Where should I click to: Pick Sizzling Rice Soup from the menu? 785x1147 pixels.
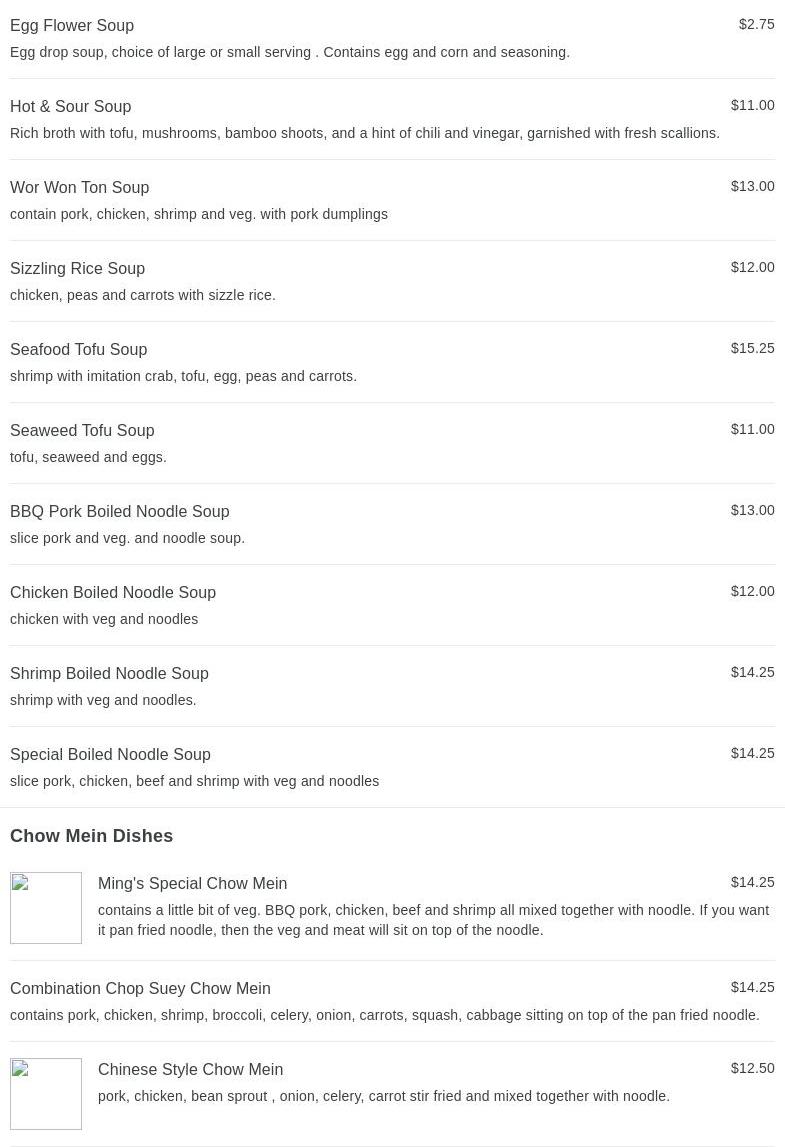tap(77, 268)
